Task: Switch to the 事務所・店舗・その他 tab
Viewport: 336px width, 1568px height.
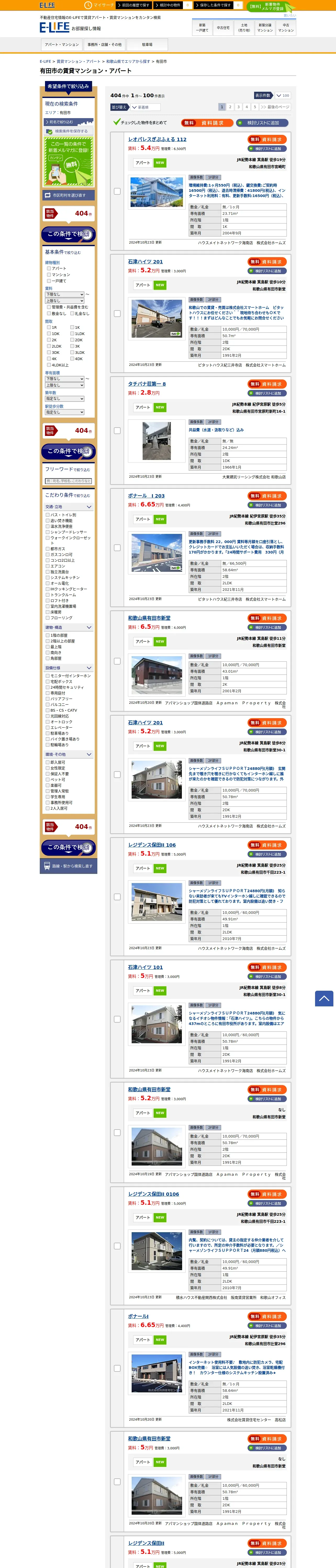Action: (x=104, y=45)
